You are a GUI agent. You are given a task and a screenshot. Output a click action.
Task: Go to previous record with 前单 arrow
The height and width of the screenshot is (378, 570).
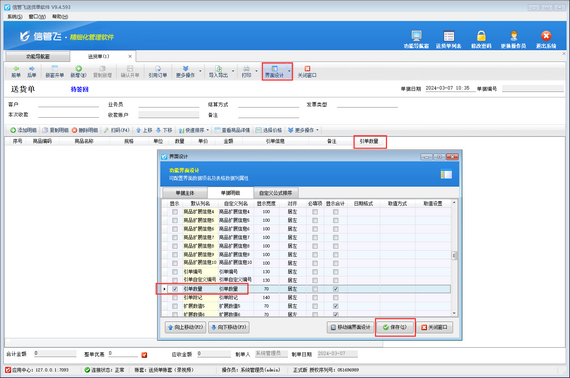16,71
